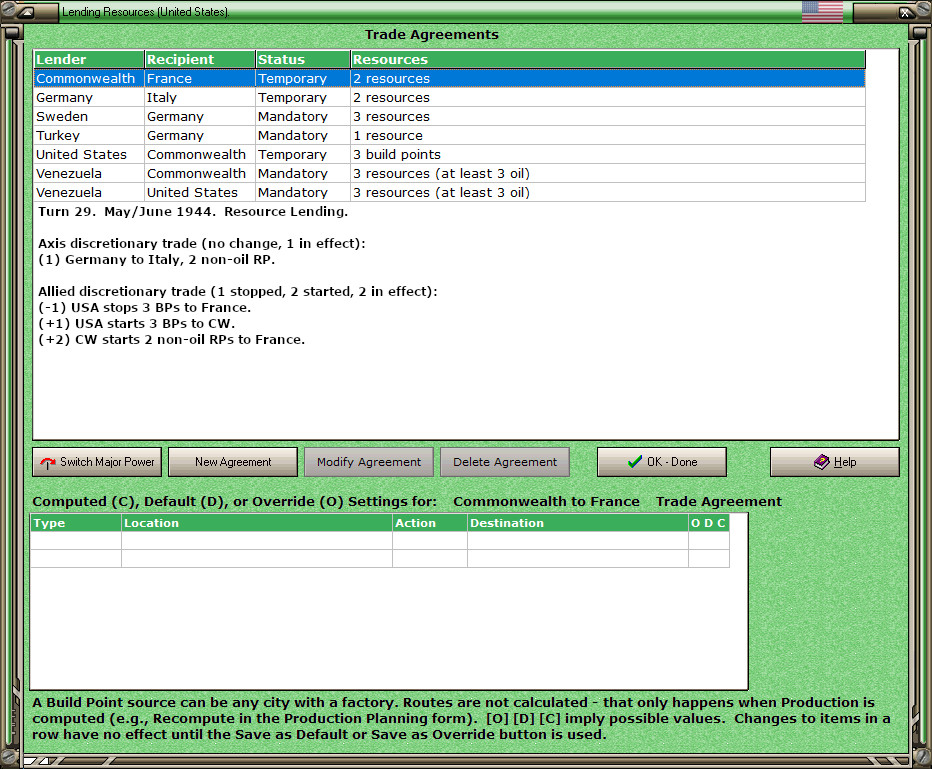
Task: Click the title bar system menu icon
Action: click(27, 12)
